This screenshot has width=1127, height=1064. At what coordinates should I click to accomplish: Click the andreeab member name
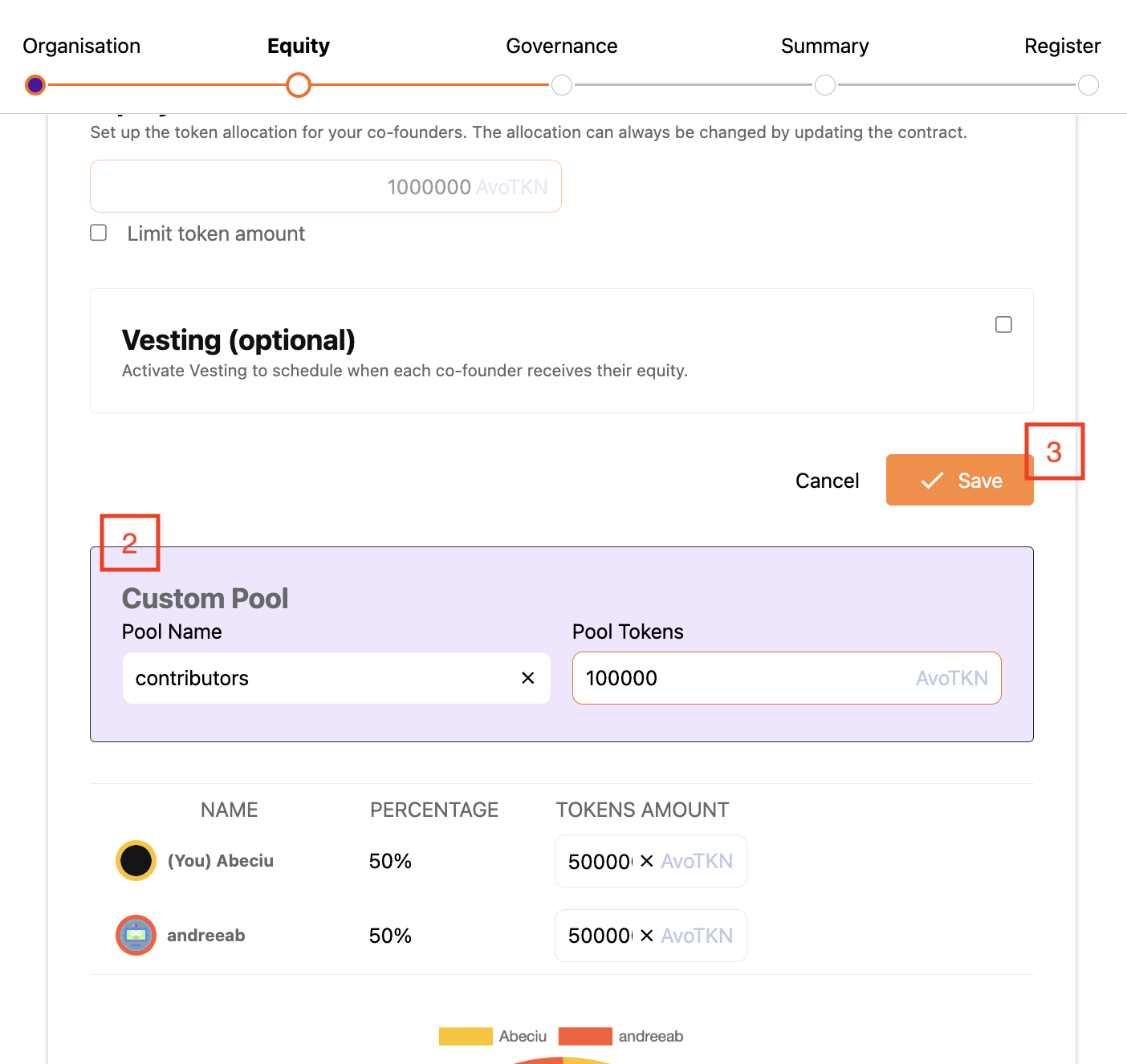[206, 935]
